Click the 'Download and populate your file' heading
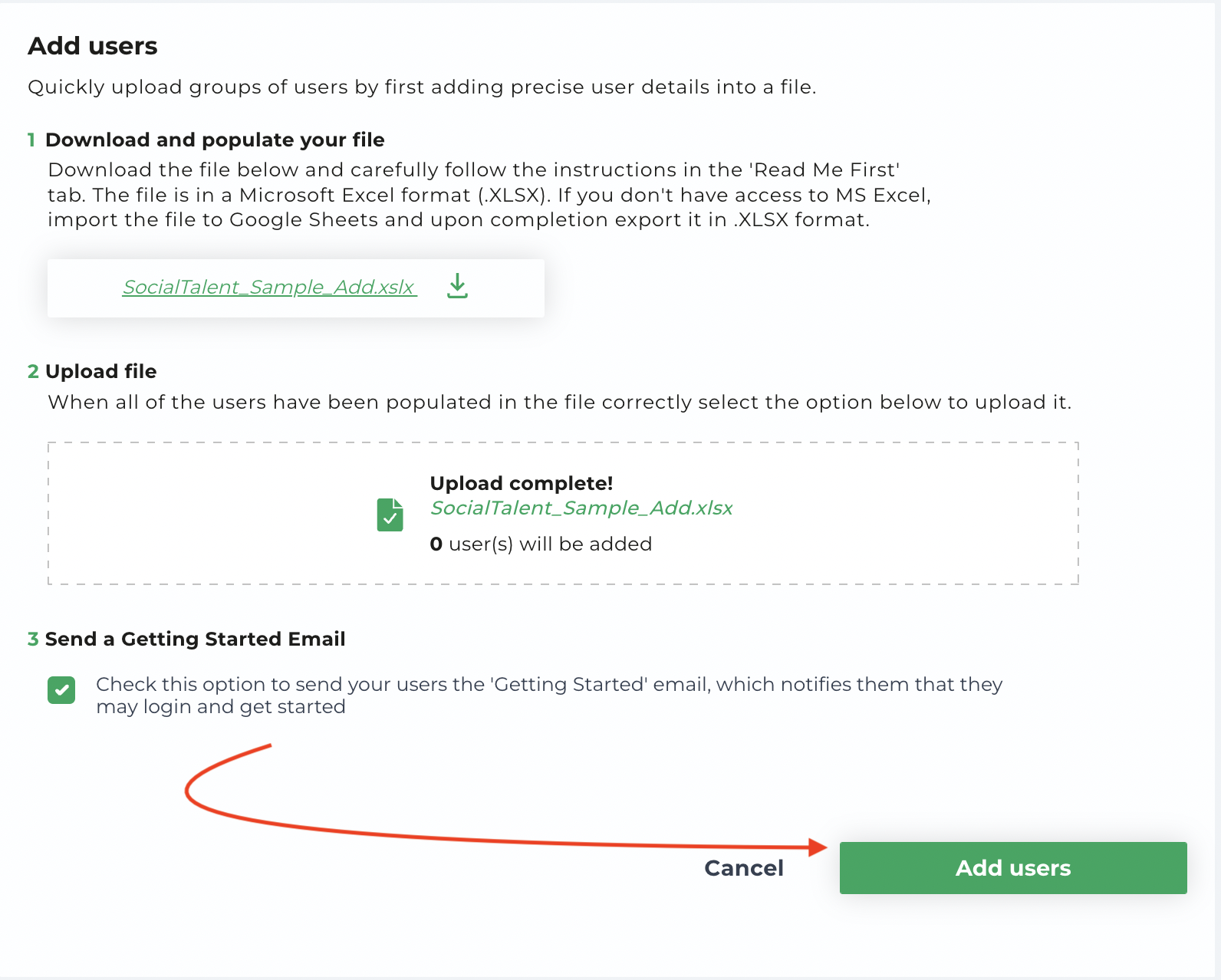1221x980 pixels. 215,140
